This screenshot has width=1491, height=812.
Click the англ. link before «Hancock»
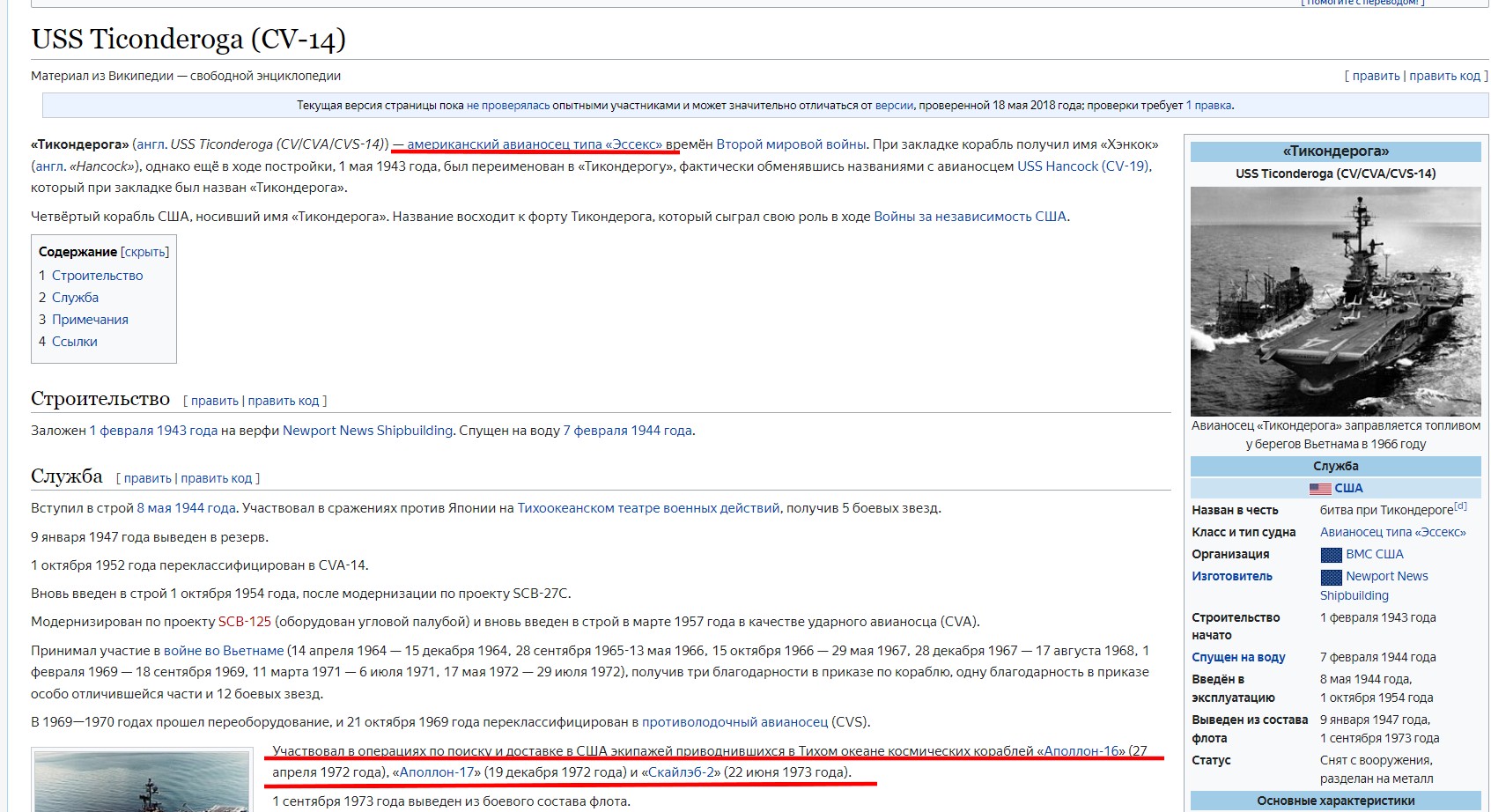[49, 166]
